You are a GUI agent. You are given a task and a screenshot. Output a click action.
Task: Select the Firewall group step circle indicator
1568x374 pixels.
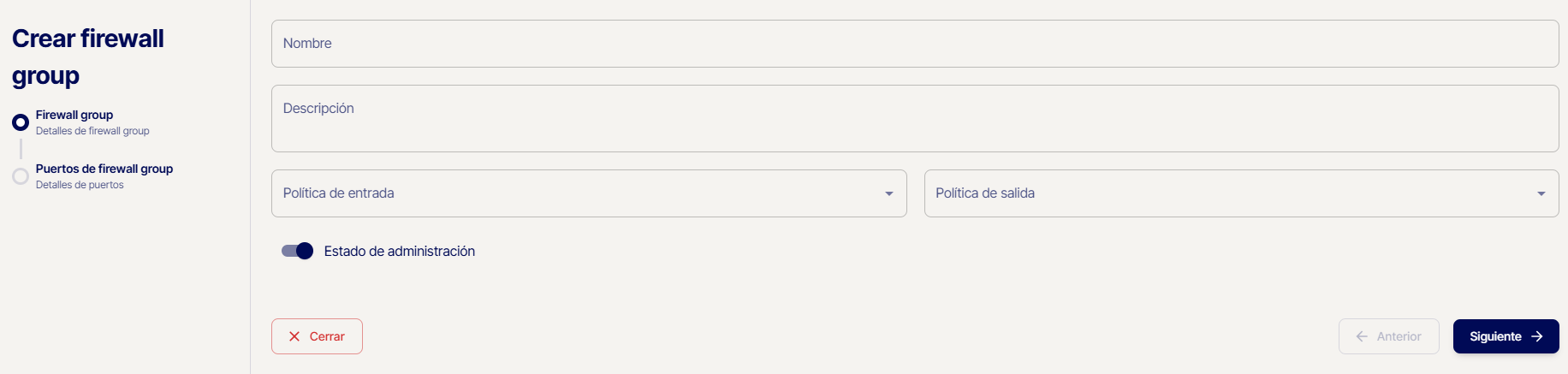coord(21,122)
